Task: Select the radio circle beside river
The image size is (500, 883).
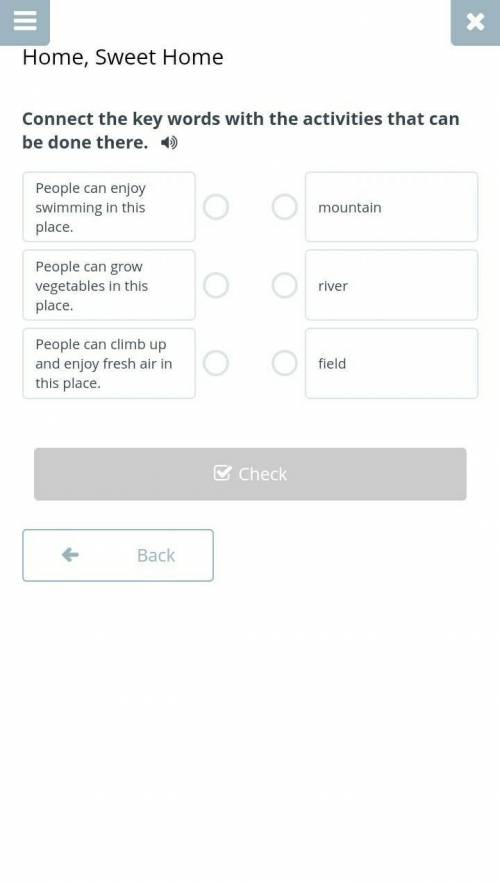Action: coord(284,285)
